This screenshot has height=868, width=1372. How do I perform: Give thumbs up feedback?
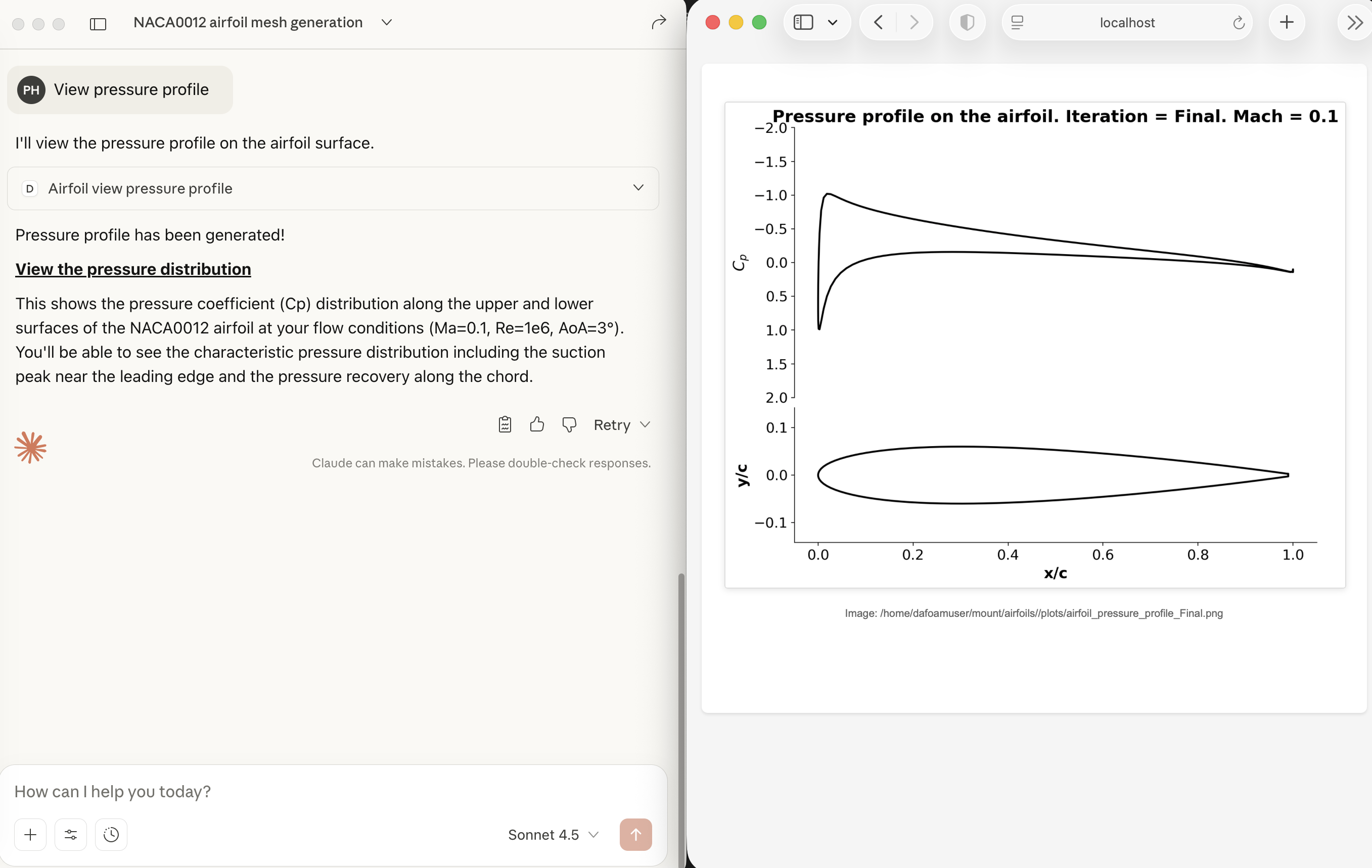coord(537,424)
